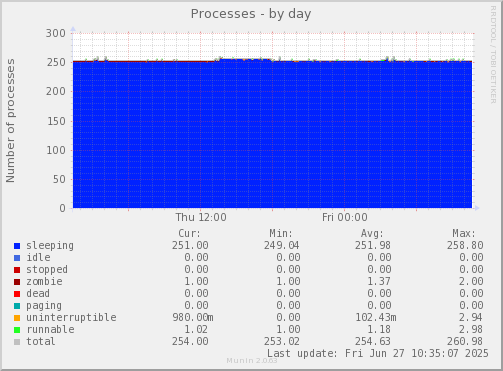Click the 'stopped' legend label

(x=47, y=269)
